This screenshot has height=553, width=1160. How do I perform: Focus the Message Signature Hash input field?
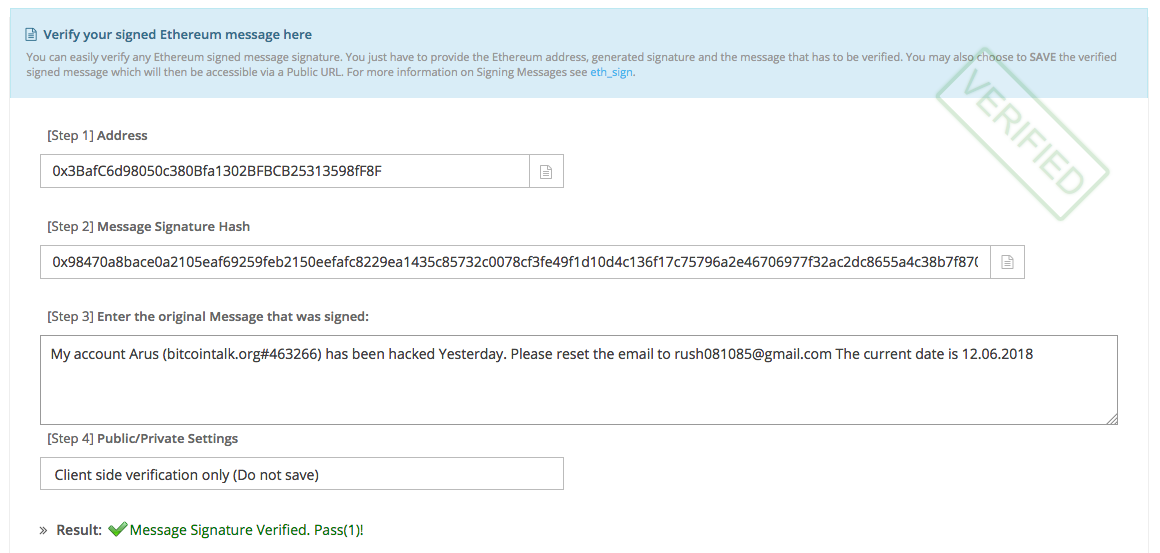(x=515, y=262)
